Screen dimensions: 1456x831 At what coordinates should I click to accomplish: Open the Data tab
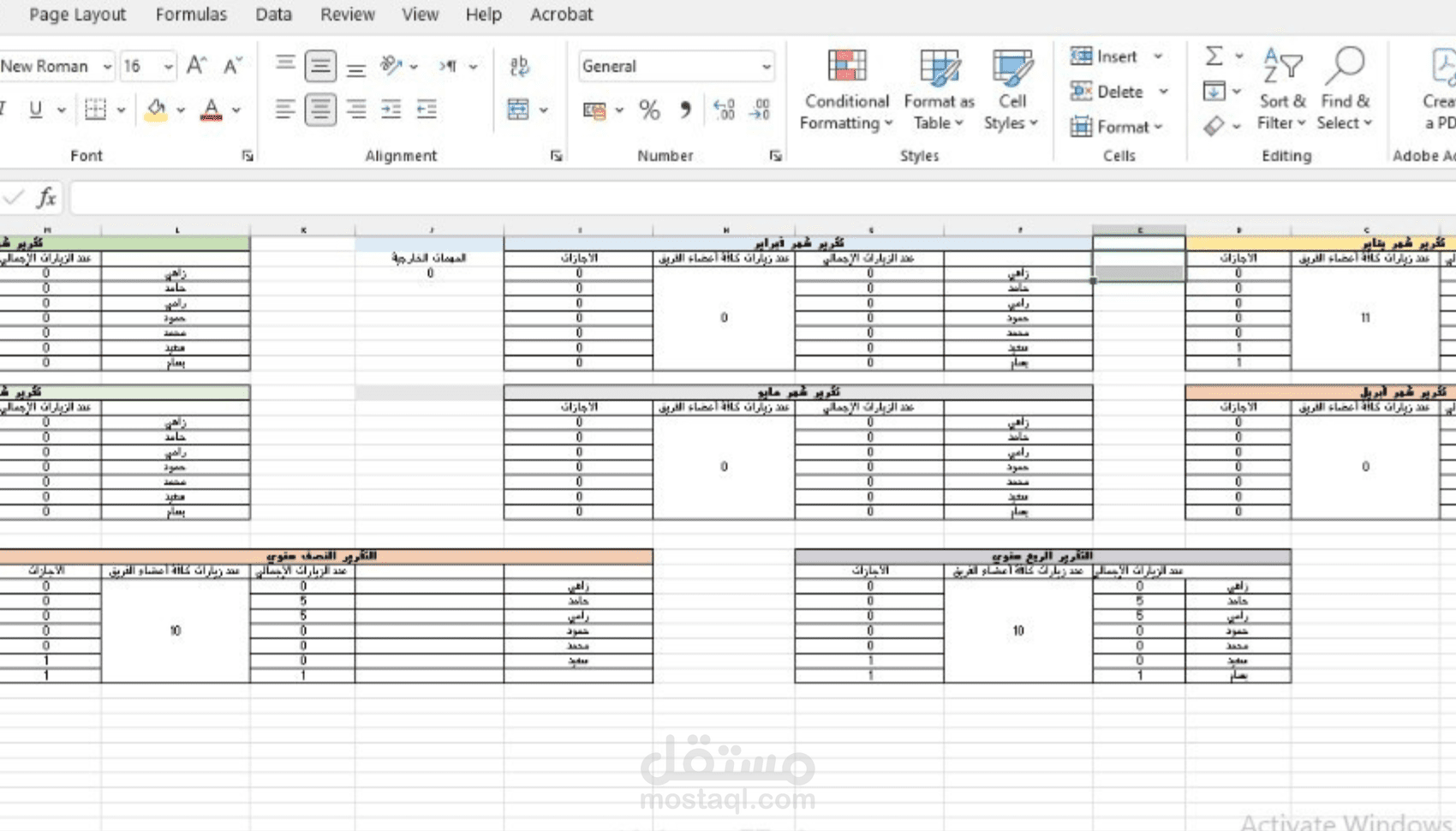273,15
